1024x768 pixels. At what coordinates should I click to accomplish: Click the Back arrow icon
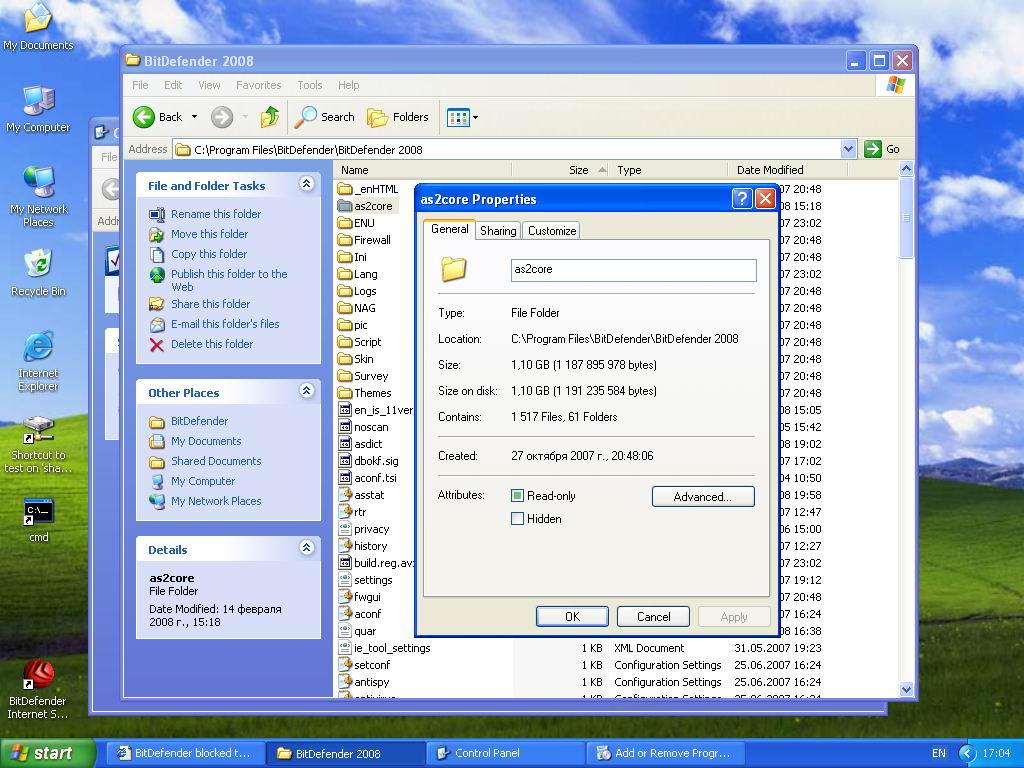pyautogui.click(x=144, y=117)
